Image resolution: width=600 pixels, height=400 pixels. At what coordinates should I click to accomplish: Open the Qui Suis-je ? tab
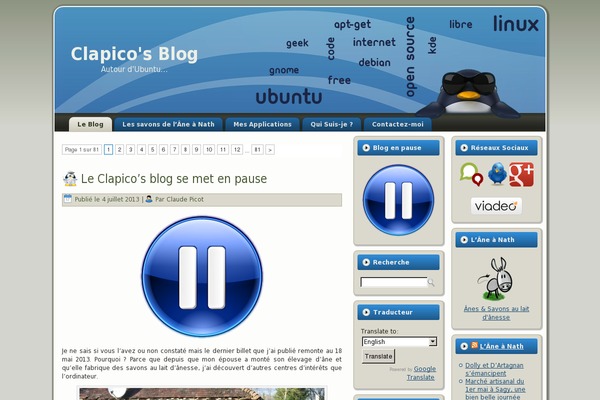[331, 124]
